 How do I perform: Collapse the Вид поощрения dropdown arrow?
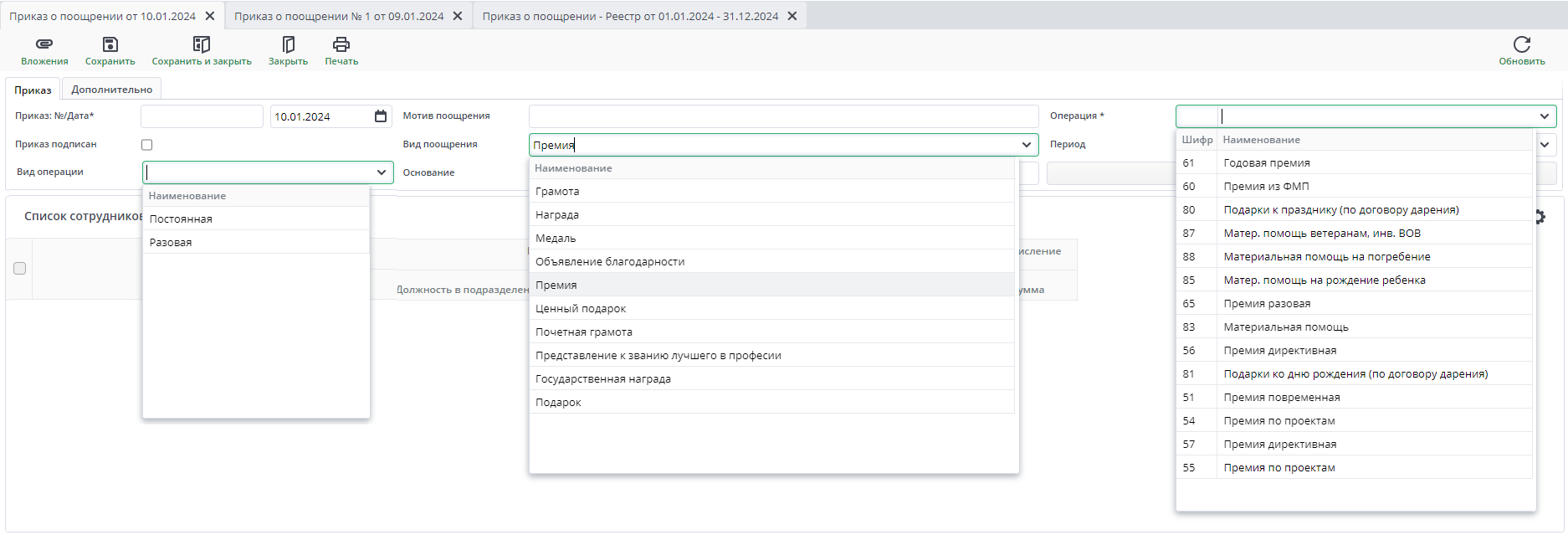point(1027,145)
